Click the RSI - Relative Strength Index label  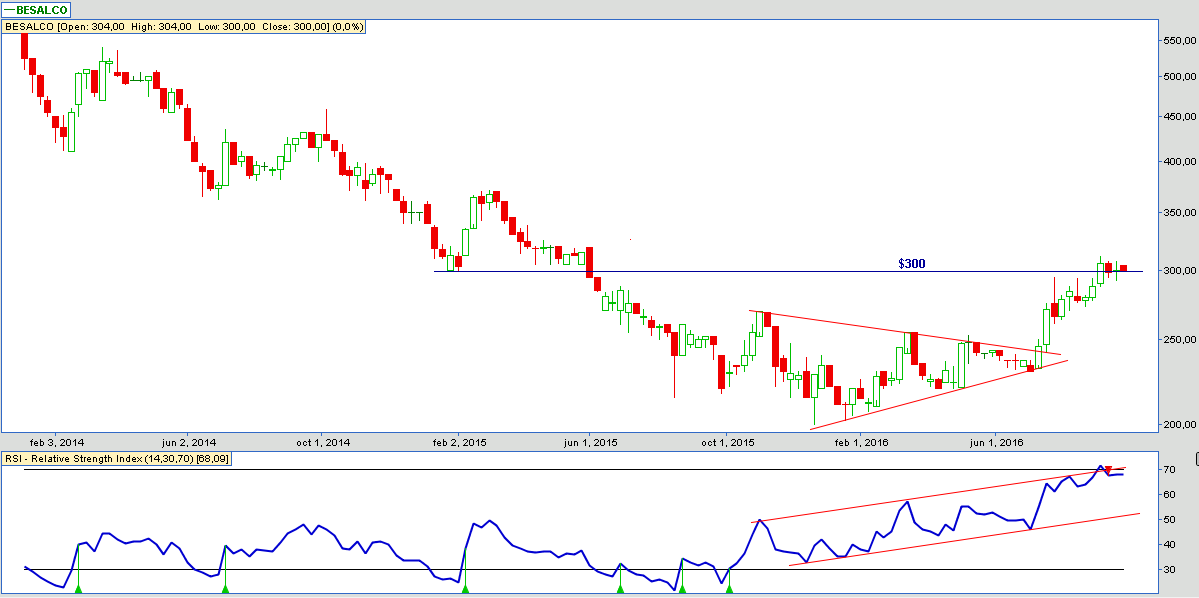point(118,459)
